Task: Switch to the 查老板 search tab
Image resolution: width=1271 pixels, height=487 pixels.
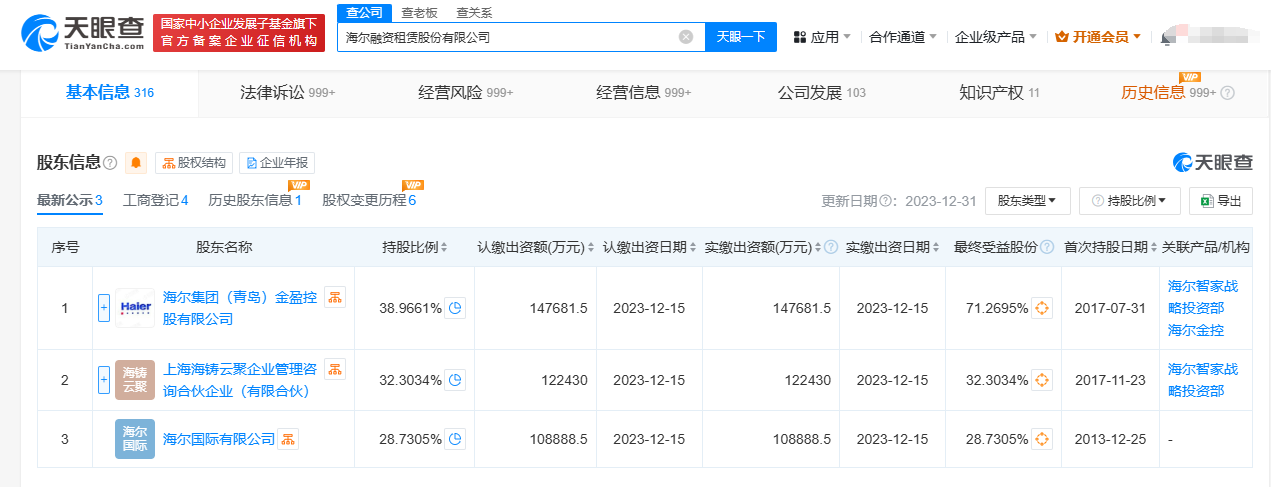Action: click(419, 13)
